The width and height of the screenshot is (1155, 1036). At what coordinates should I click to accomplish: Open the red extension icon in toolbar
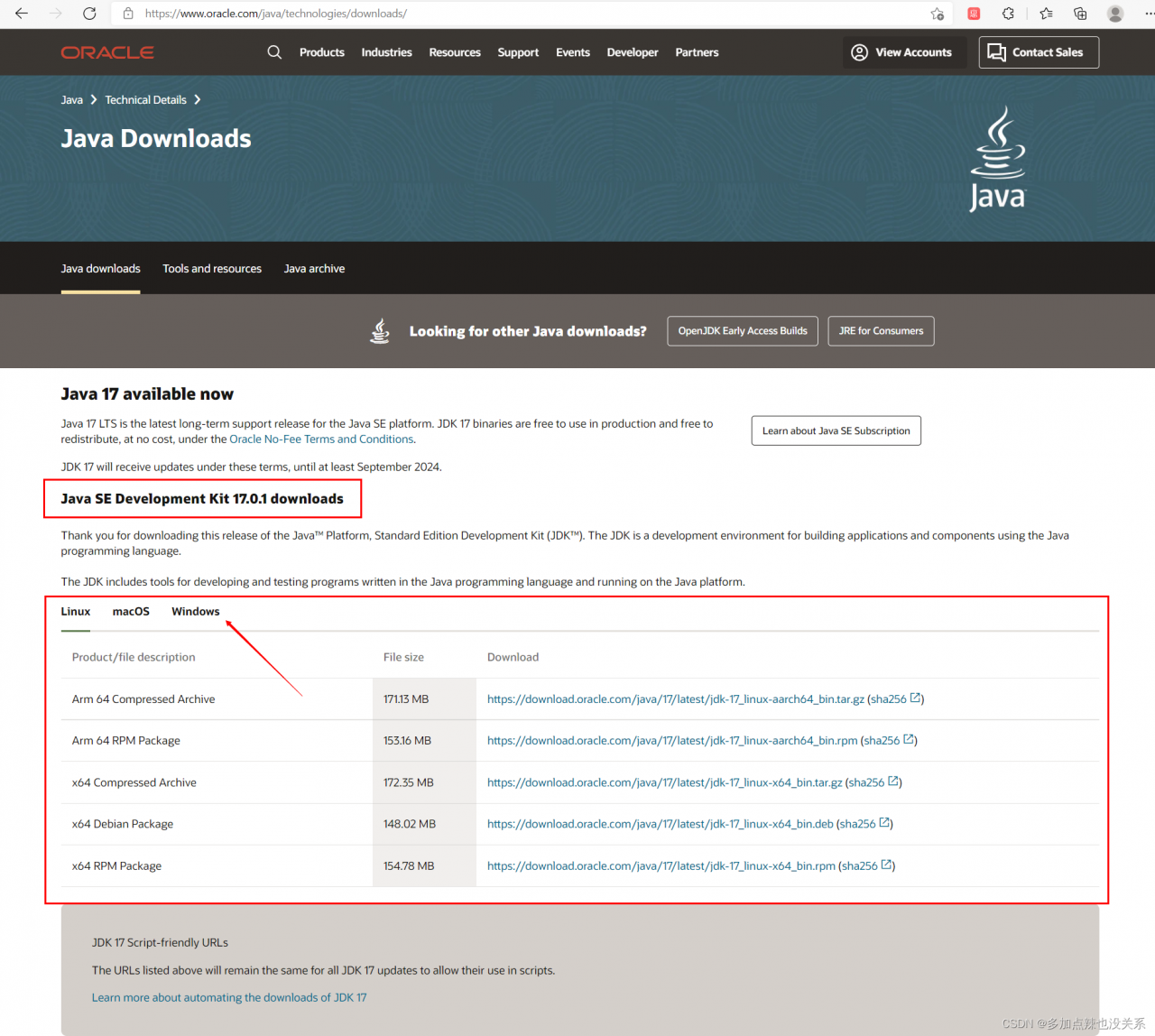pyautogui.click(x=974, y=14)
